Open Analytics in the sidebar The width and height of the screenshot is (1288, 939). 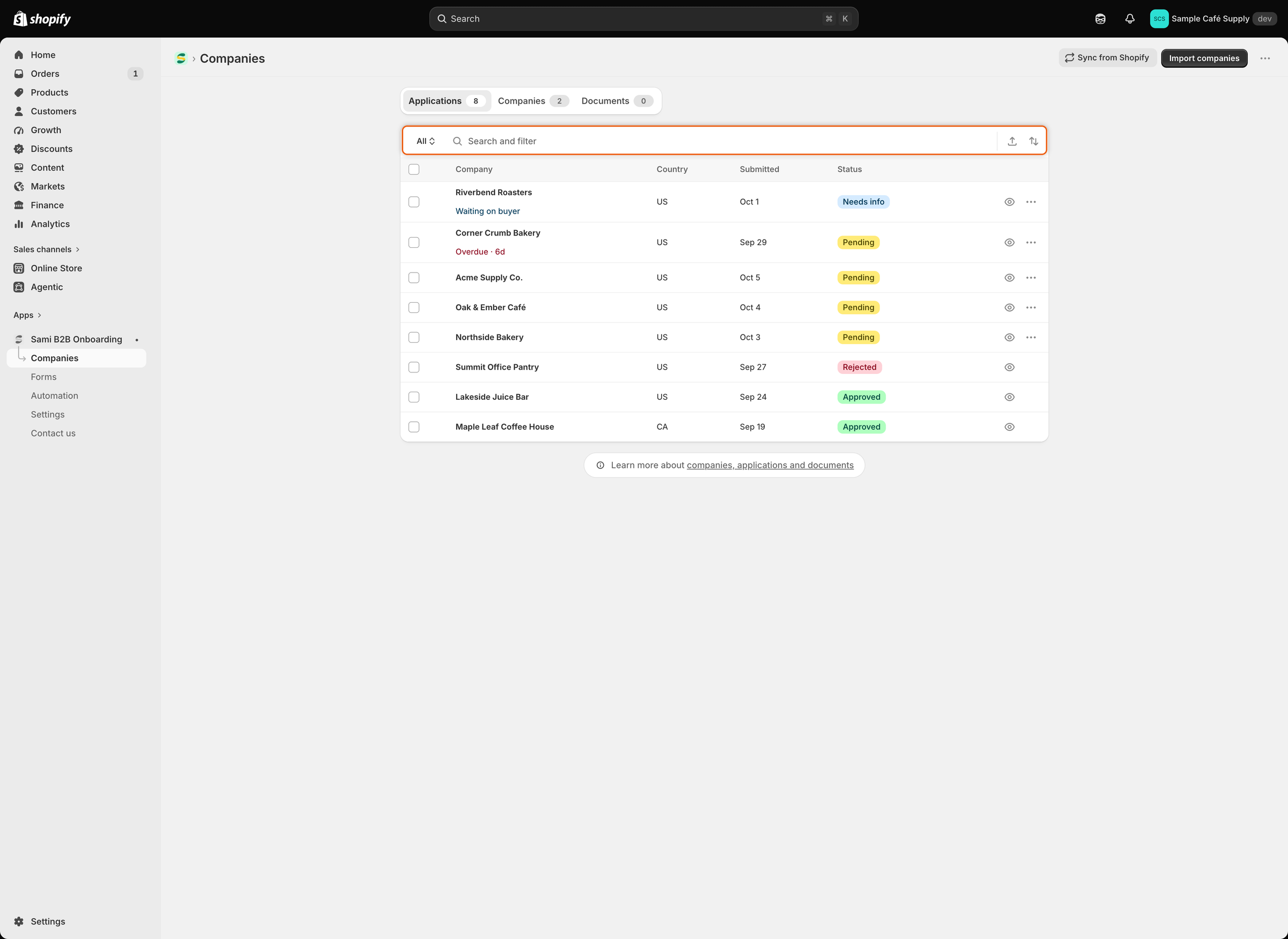[76, 224]
